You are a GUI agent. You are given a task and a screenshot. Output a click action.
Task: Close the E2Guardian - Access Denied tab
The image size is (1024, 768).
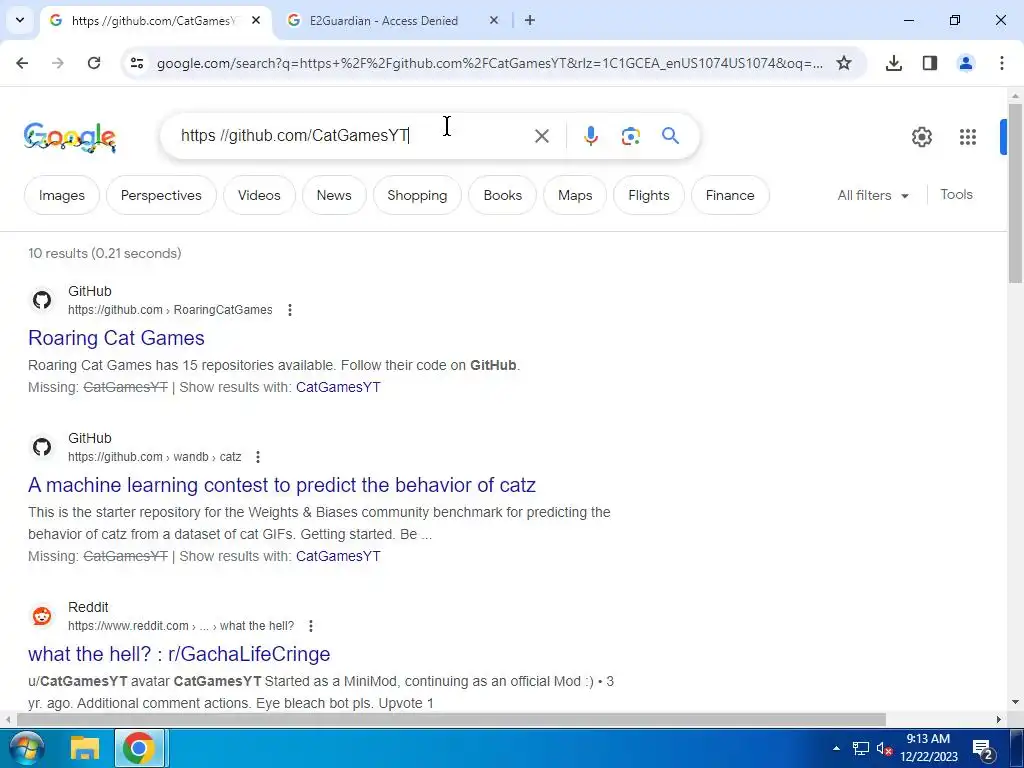[x=494, y=20]
